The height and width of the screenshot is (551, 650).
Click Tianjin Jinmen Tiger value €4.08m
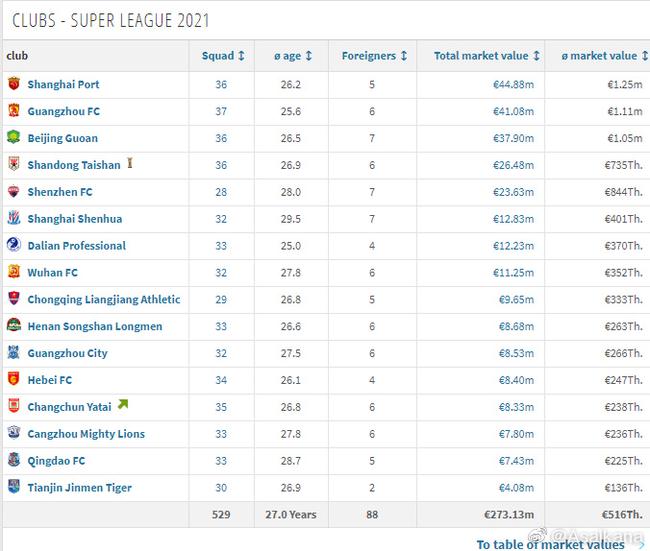pos(516,488)
